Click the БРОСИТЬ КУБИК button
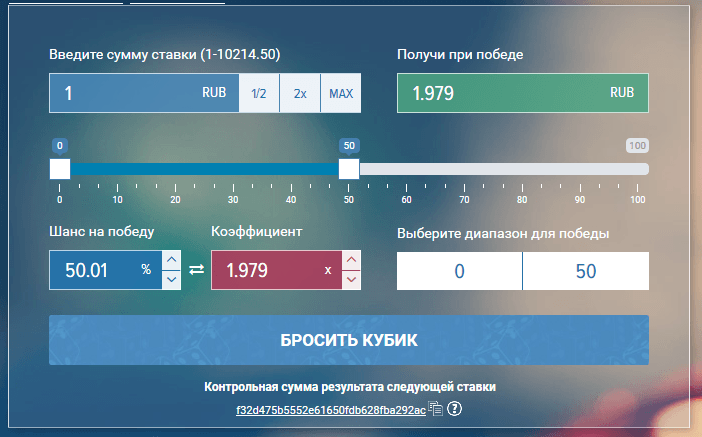702x437 pixels. click(x=349, y=340)
